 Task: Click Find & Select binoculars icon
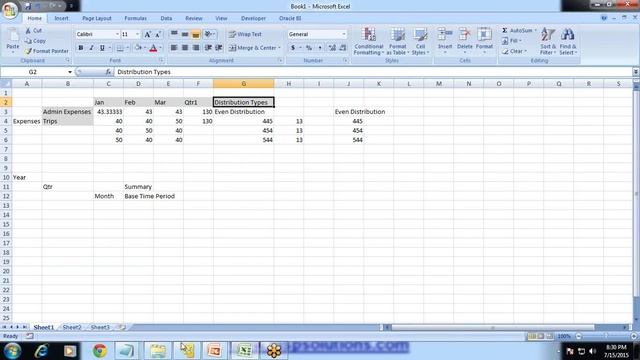coord(567,35)
